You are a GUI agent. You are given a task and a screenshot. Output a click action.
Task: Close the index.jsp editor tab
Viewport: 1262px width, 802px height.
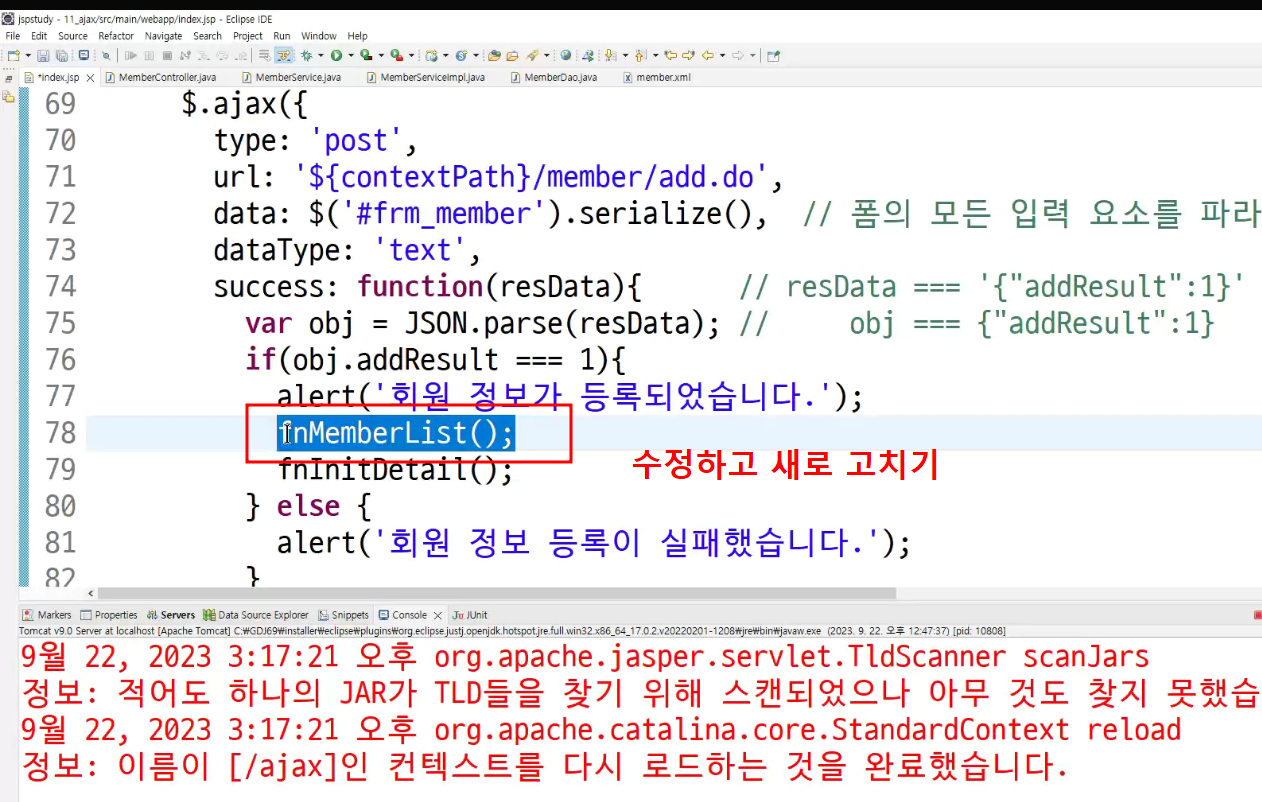click(x=91, y=77)
